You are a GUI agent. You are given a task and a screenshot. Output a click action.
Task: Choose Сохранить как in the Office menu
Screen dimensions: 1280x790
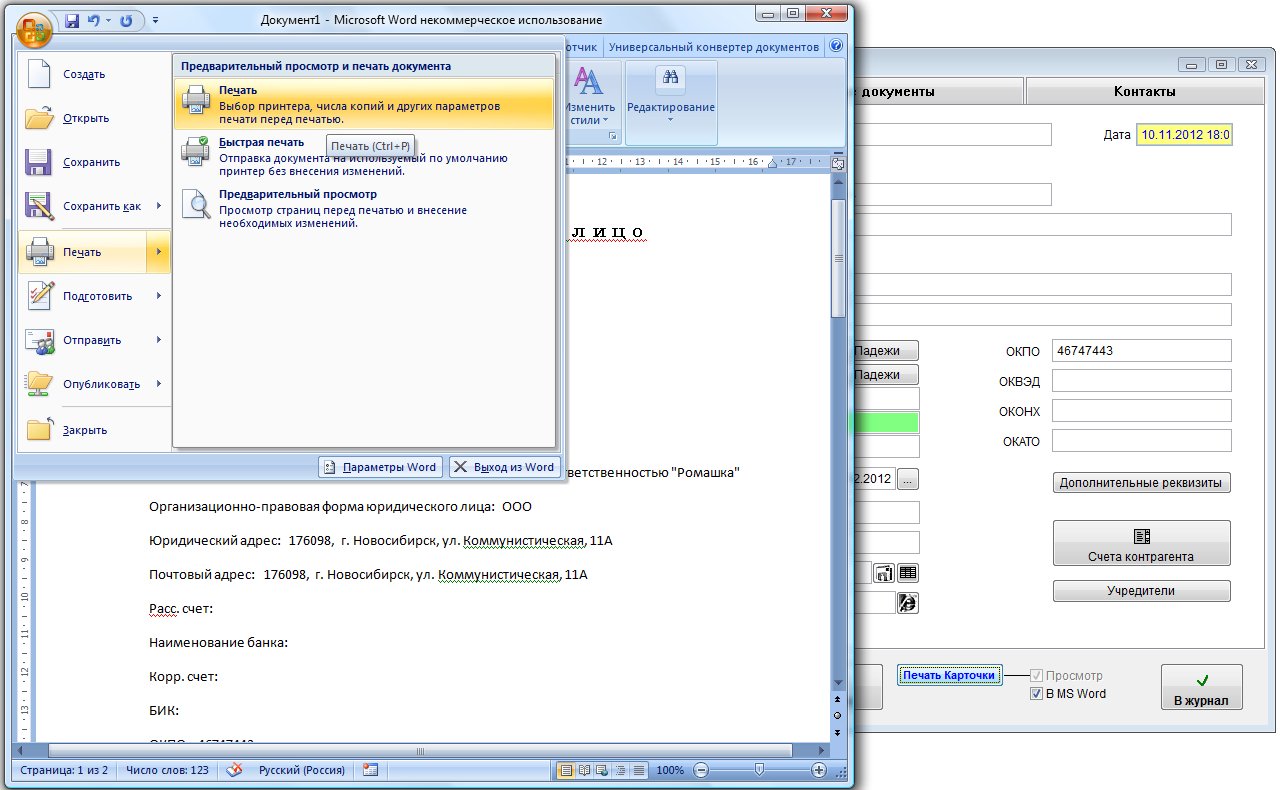point(82,206)
